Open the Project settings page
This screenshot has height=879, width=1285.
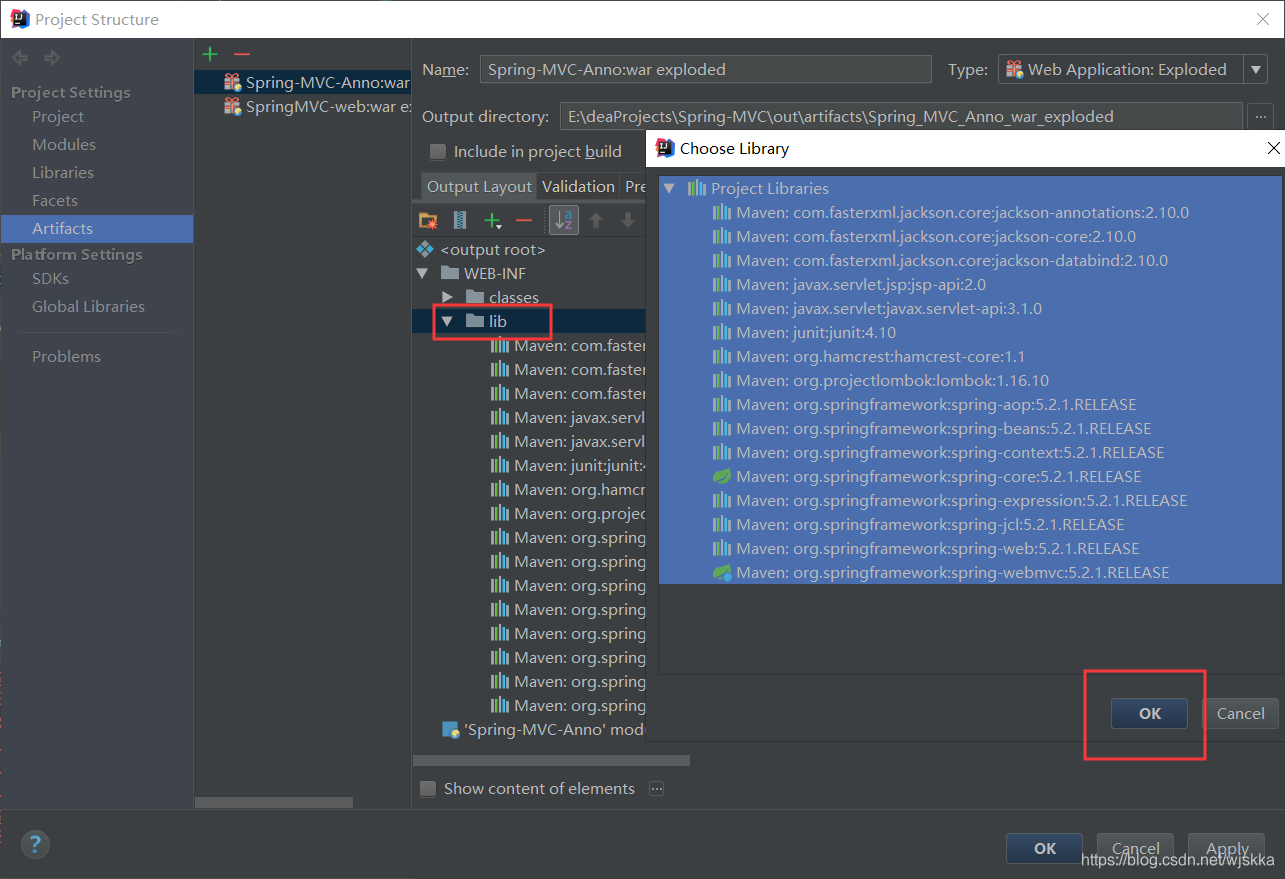tap(58, 117)
